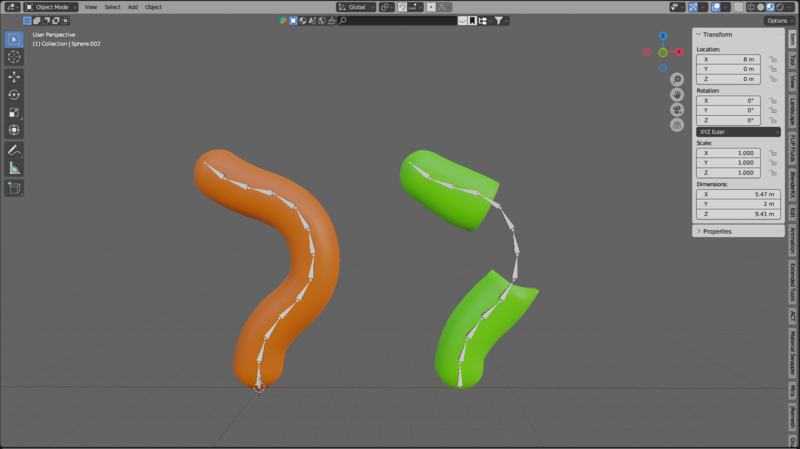This screenshot has height=449, width=800.
Task: Toggle camera view in viewport
Action: [677, 109]
